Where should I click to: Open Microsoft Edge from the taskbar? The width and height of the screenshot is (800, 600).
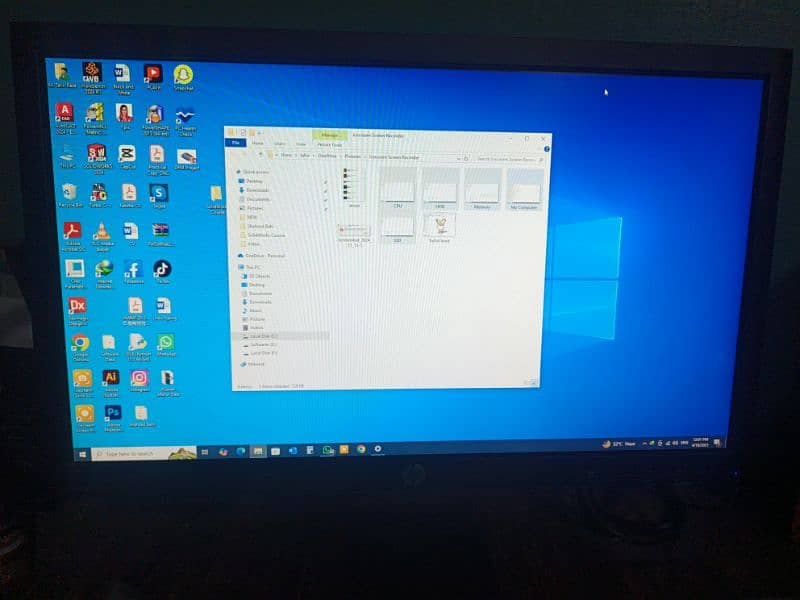coord(240,452)
